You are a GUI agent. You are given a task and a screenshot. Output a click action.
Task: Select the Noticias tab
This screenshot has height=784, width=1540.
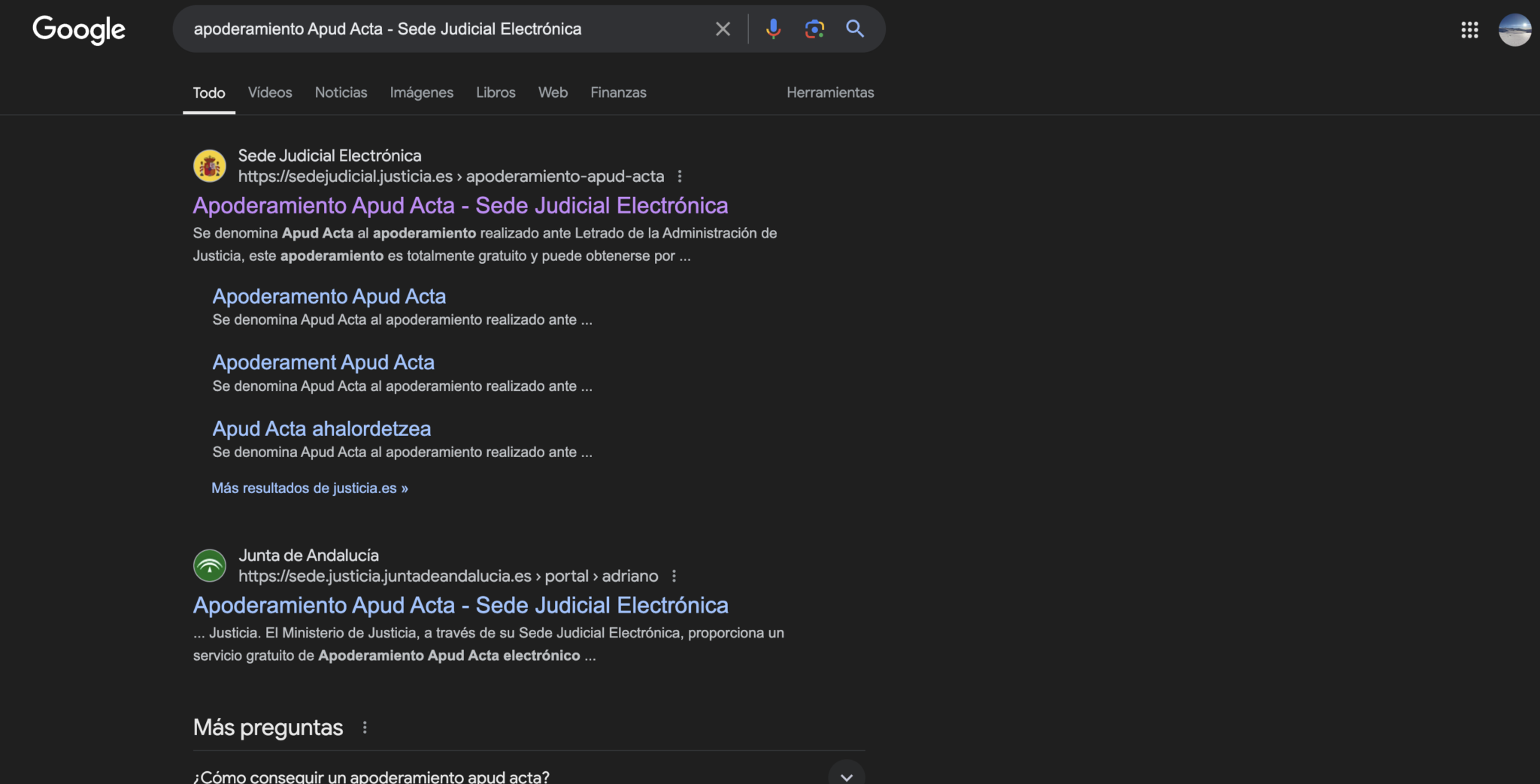tap(341, 92)
